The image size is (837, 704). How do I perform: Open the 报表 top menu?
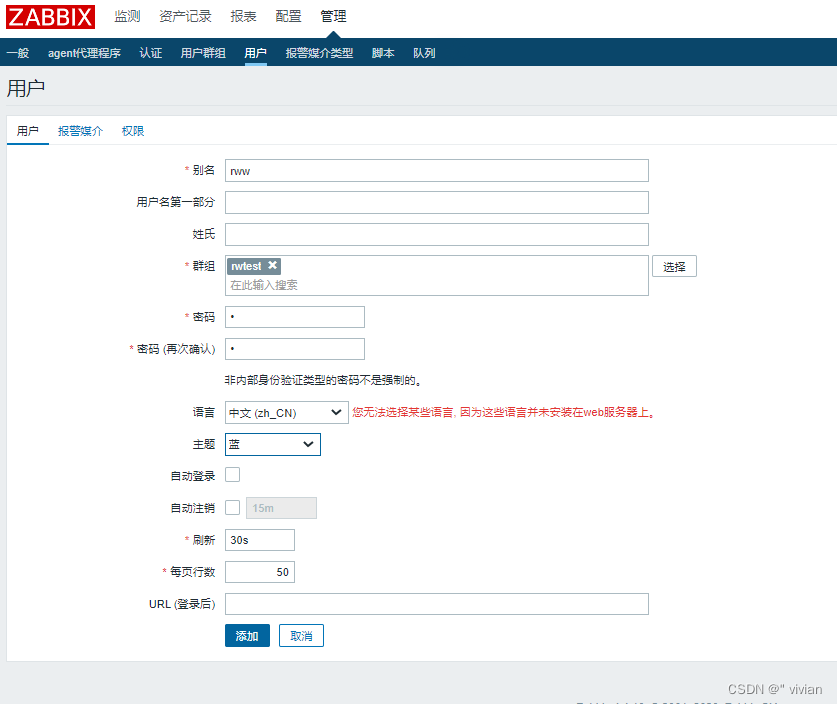[x=243, y=17]
